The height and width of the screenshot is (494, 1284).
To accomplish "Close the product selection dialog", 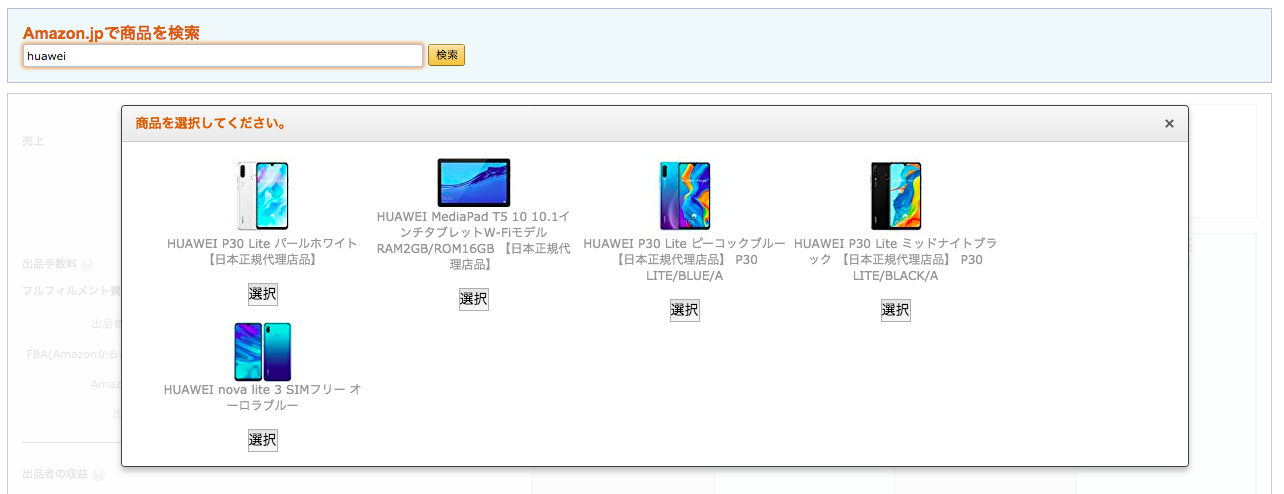I will (x=1169, y=124).
